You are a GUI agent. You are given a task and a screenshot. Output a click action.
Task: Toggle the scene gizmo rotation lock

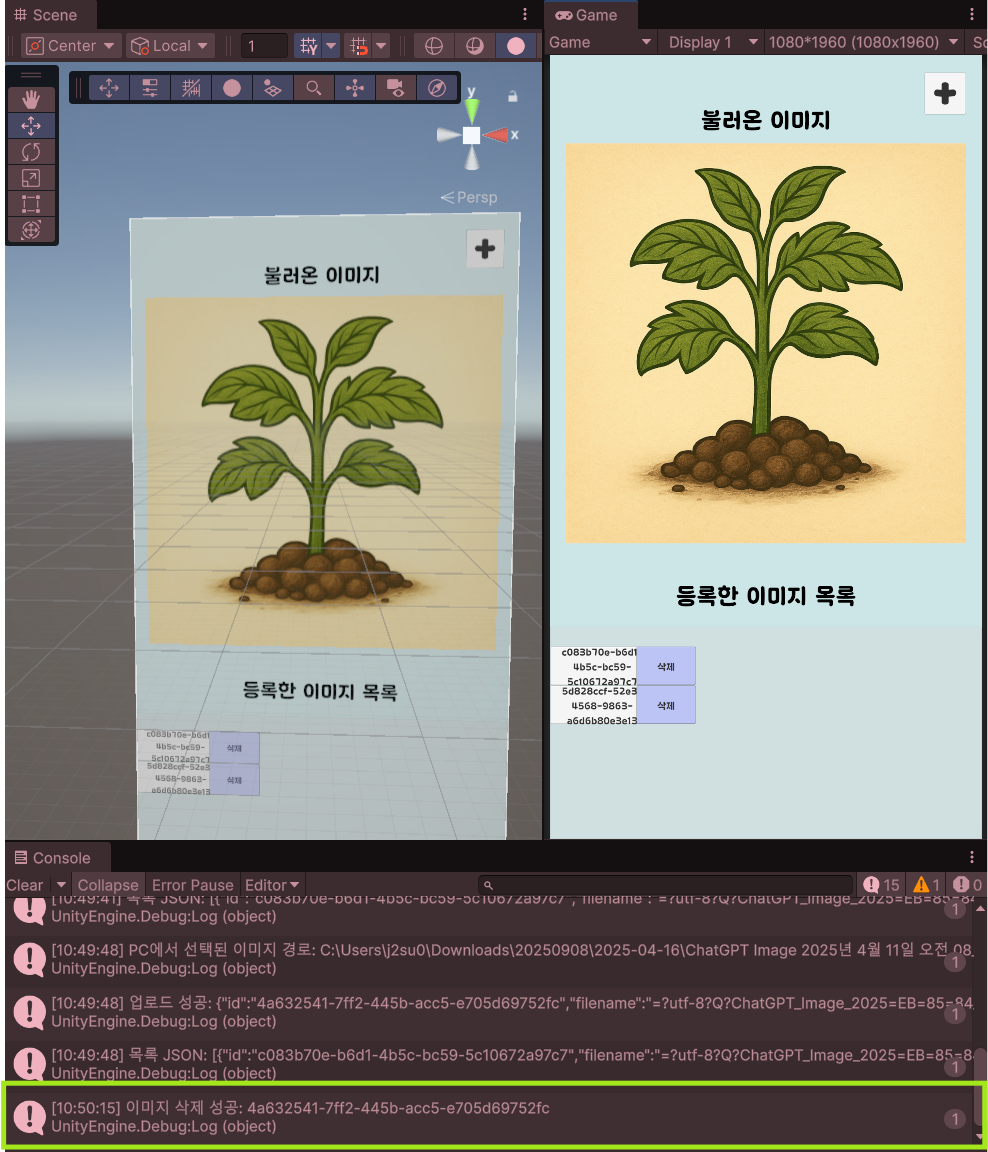(513, 96)
